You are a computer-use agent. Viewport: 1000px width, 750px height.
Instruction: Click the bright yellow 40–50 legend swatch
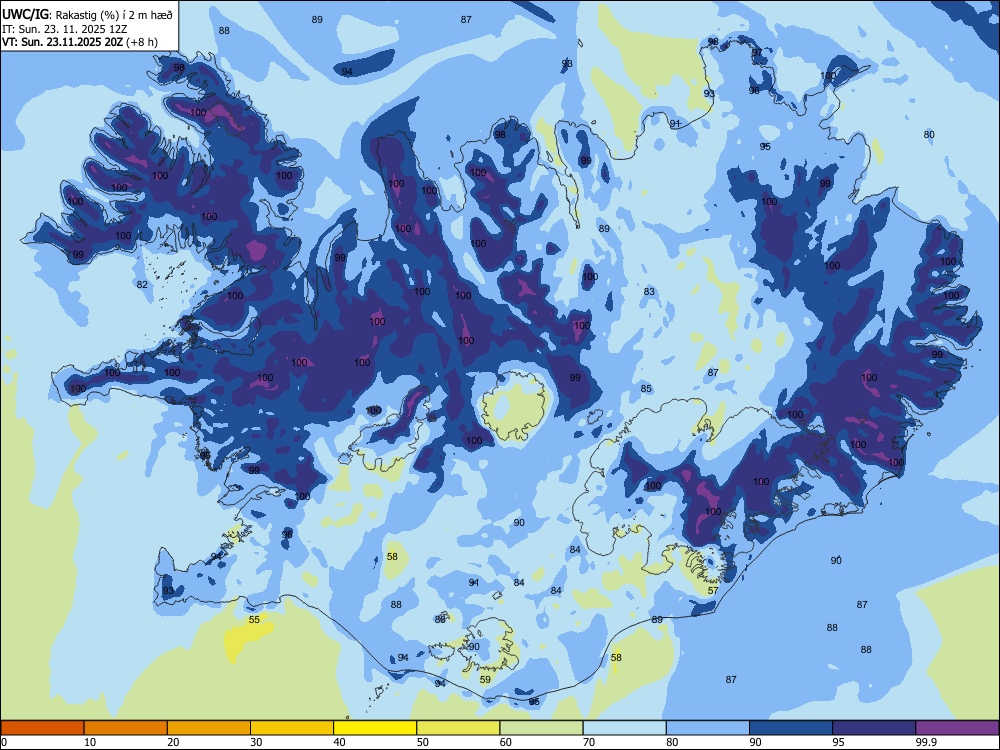[x=375, y=728]
